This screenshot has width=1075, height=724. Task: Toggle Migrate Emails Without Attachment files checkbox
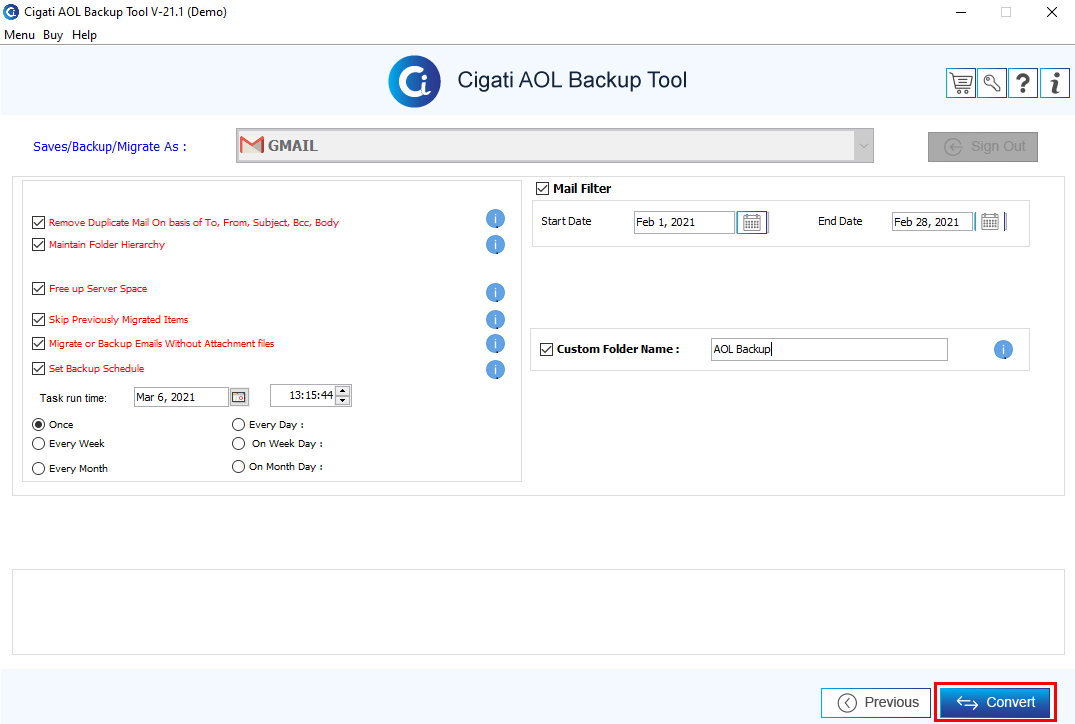(x=38, y=343)
